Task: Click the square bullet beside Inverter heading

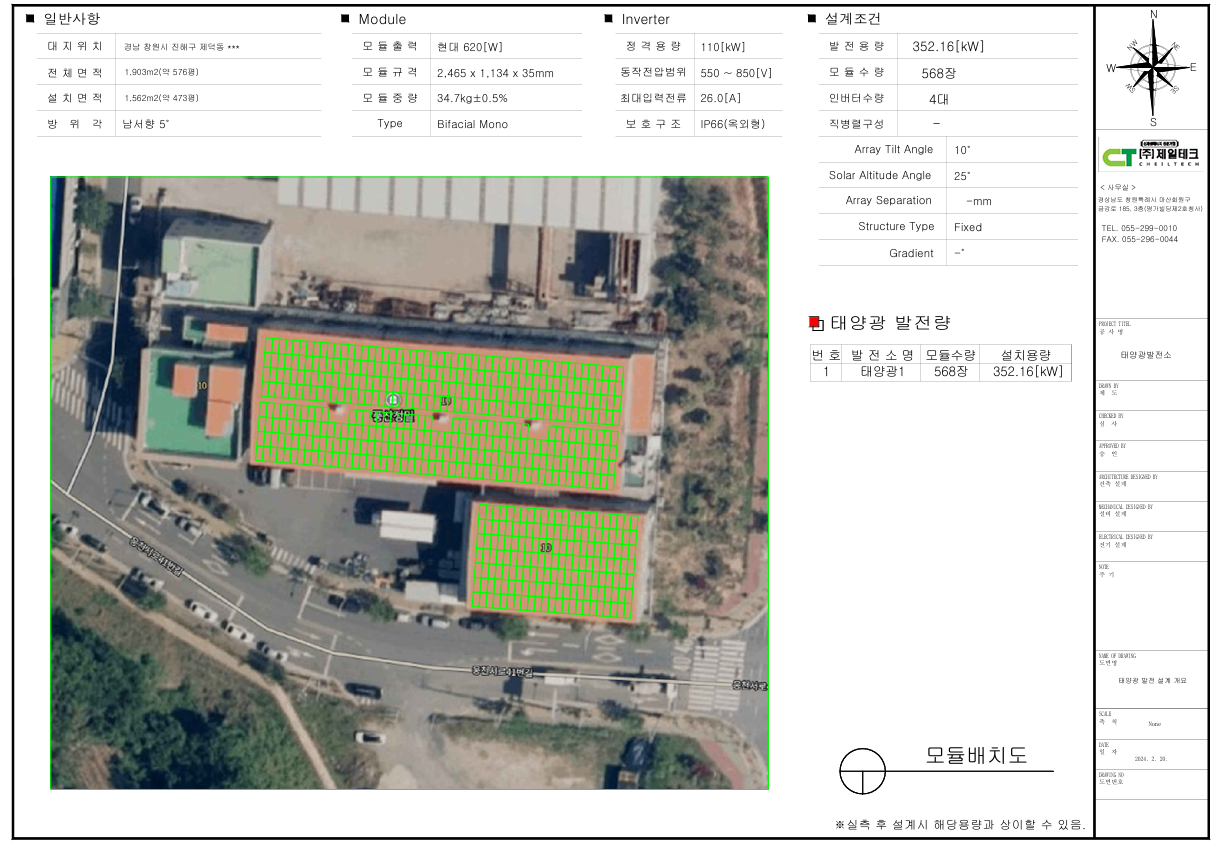Action: point(608,19)
